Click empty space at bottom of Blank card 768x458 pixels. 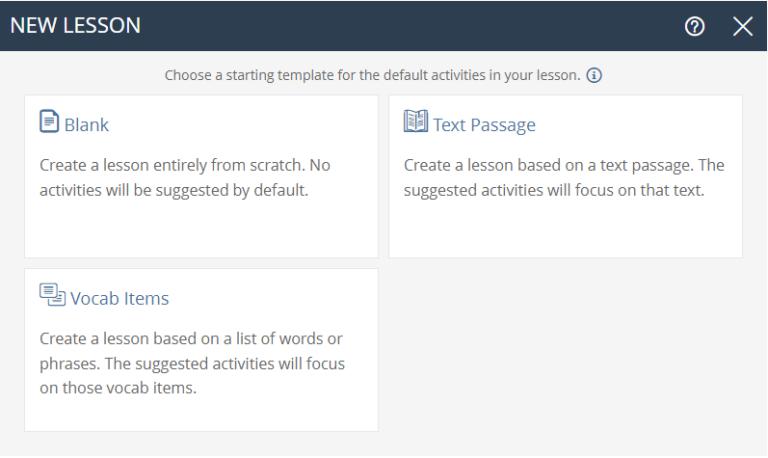pos(200,232)
